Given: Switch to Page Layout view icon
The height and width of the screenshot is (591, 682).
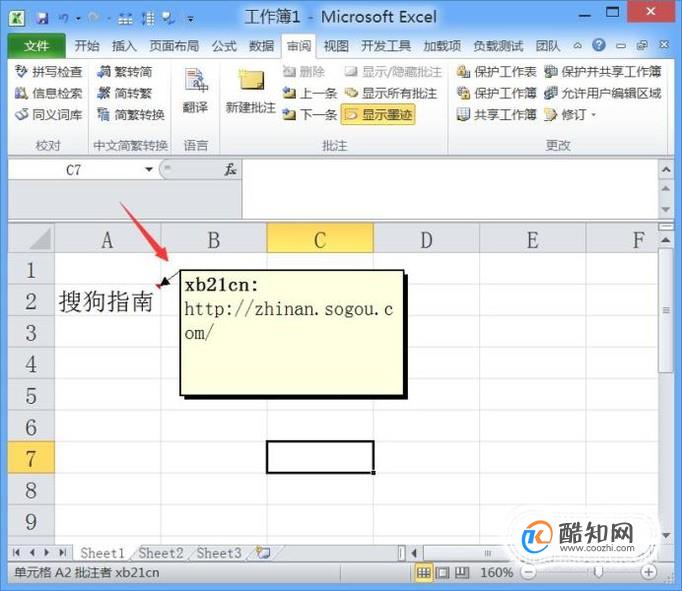Looking at the screenshot, I should [x=443, y=572].
